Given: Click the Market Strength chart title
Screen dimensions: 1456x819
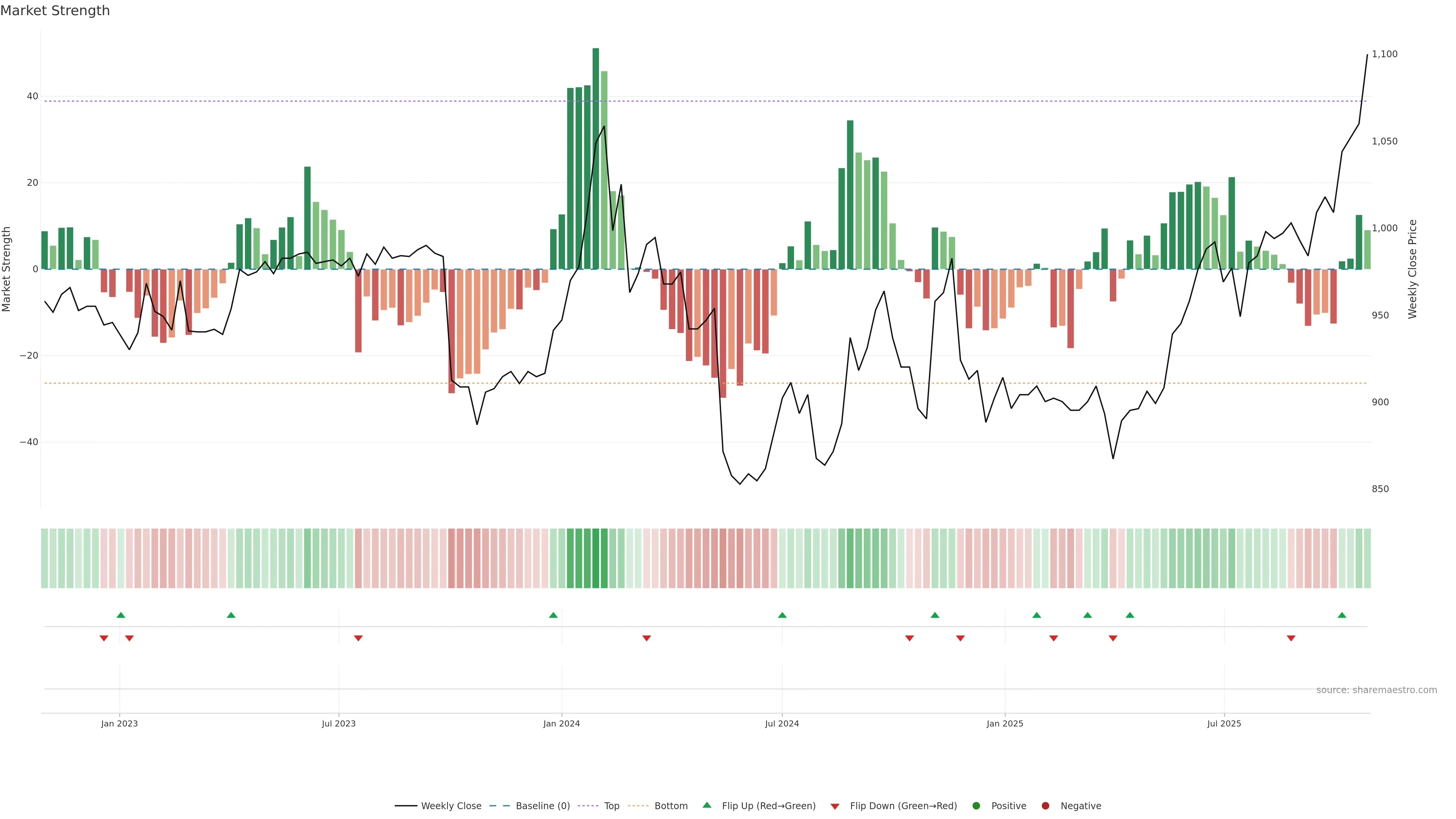Looking at the screenshot, I should point(55,11).
